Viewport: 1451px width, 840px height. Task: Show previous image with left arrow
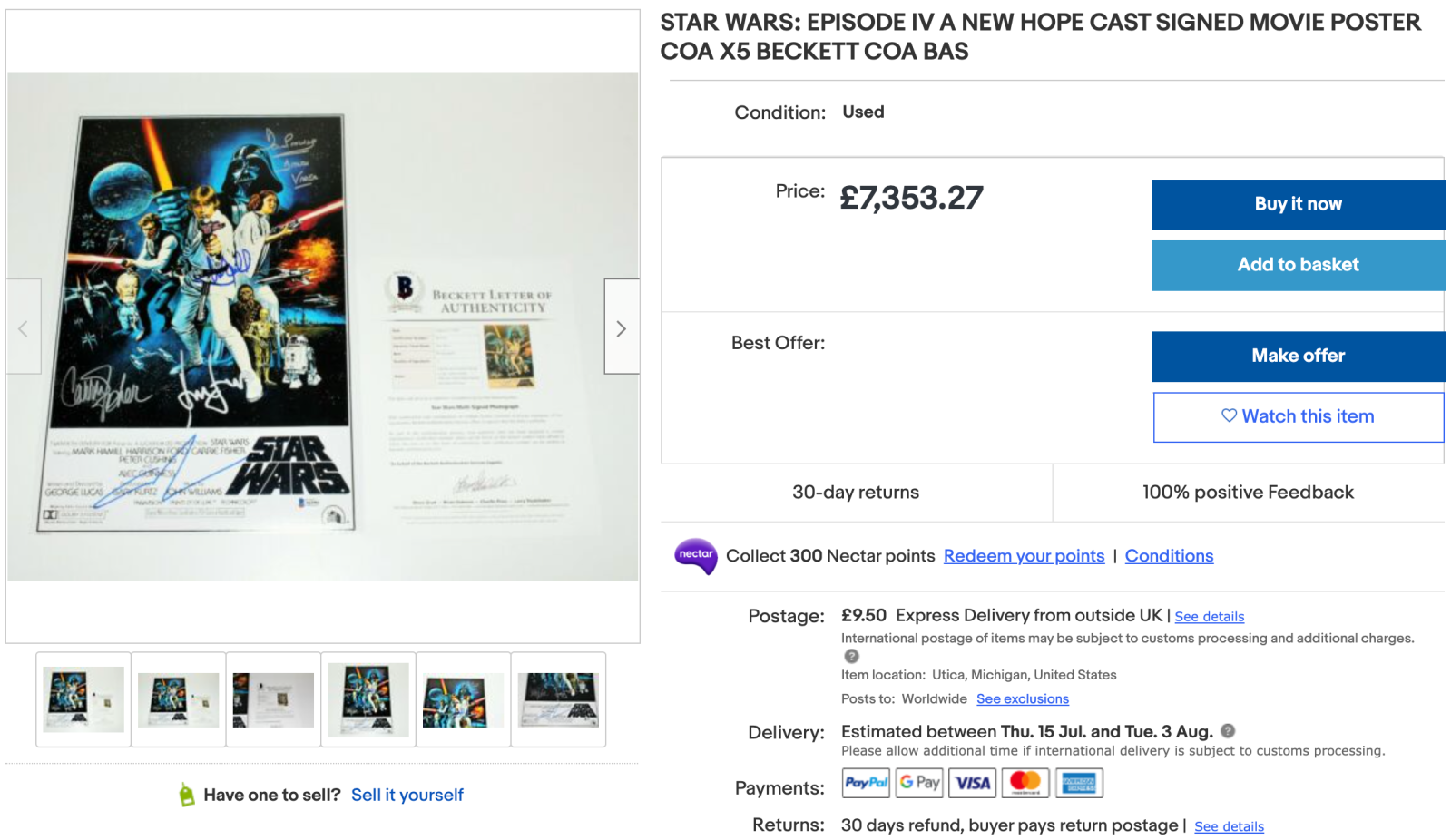pos(24,327)
